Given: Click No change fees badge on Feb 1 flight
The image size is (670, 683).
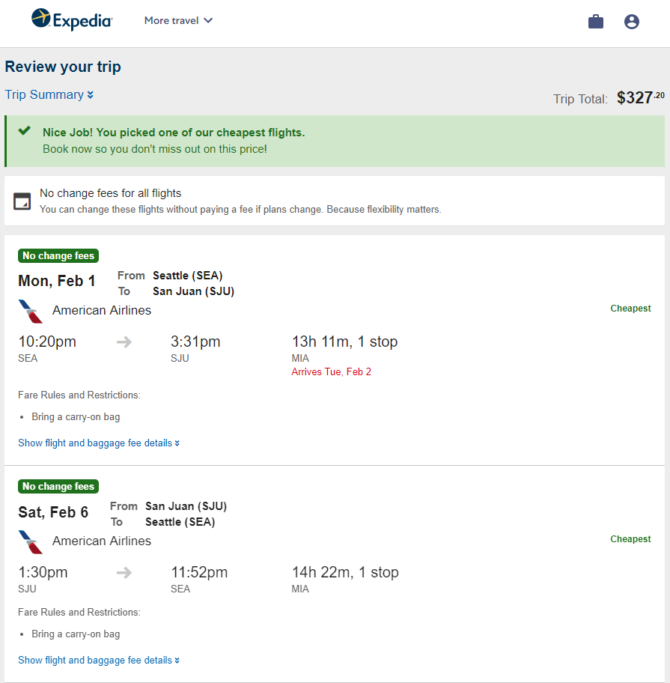Looking at the screenshot, I should tap(58, 256).
